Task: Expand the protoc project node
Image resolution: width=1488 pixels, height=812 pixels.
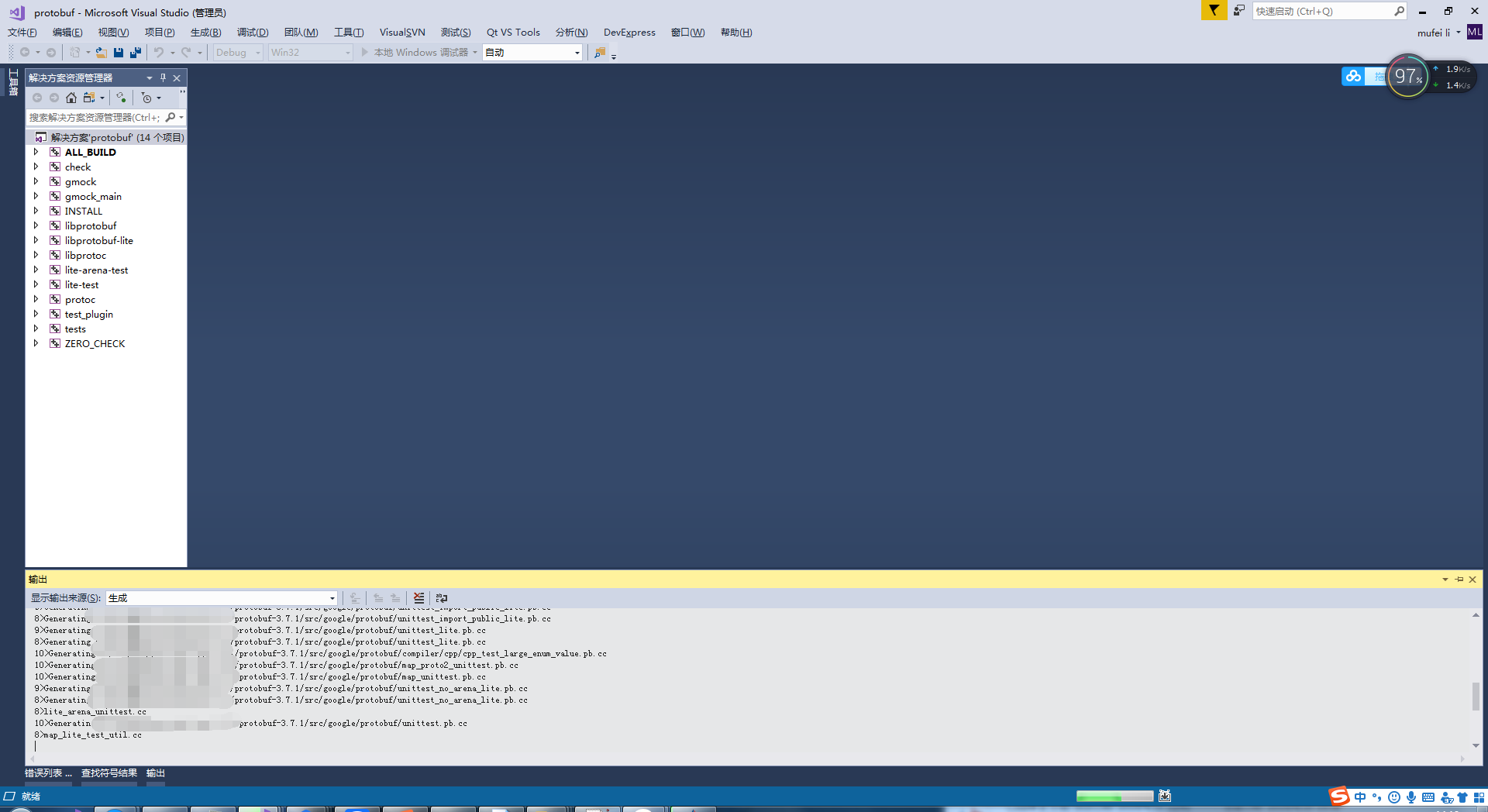Action: pyautogui.click(x=36, y=299)
